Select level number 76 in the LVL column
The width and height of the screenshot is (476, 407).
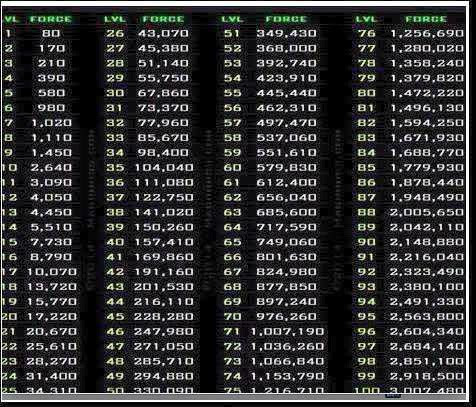(366, 33)
